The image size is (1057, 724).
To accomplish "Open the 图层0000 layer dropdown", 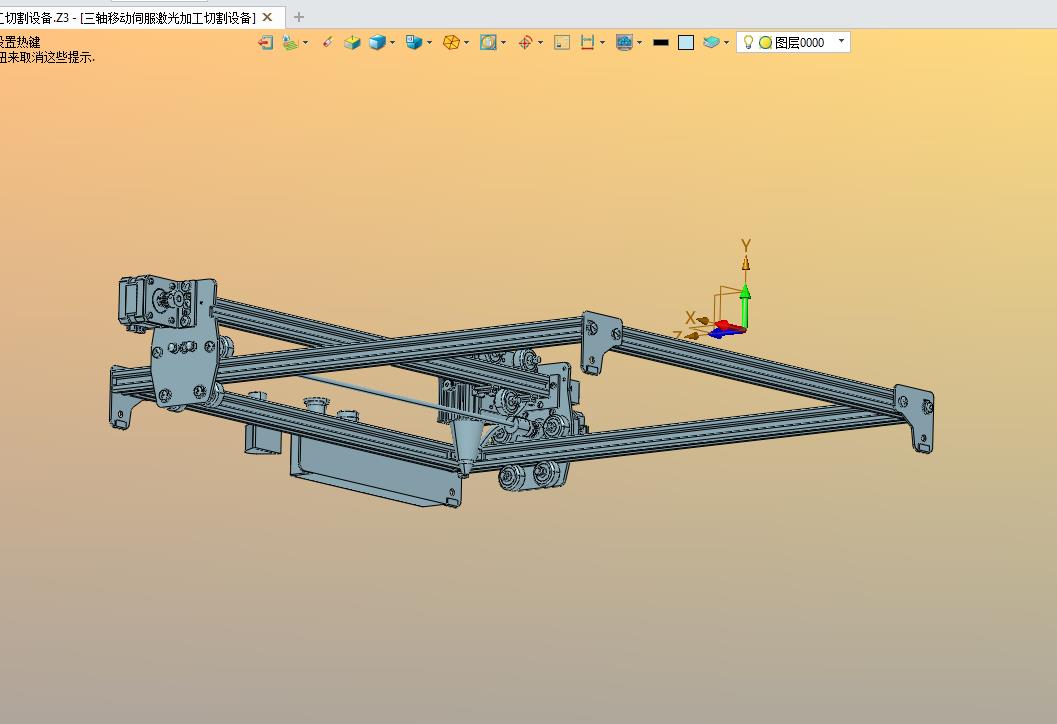I will click(x=793, y=42).
